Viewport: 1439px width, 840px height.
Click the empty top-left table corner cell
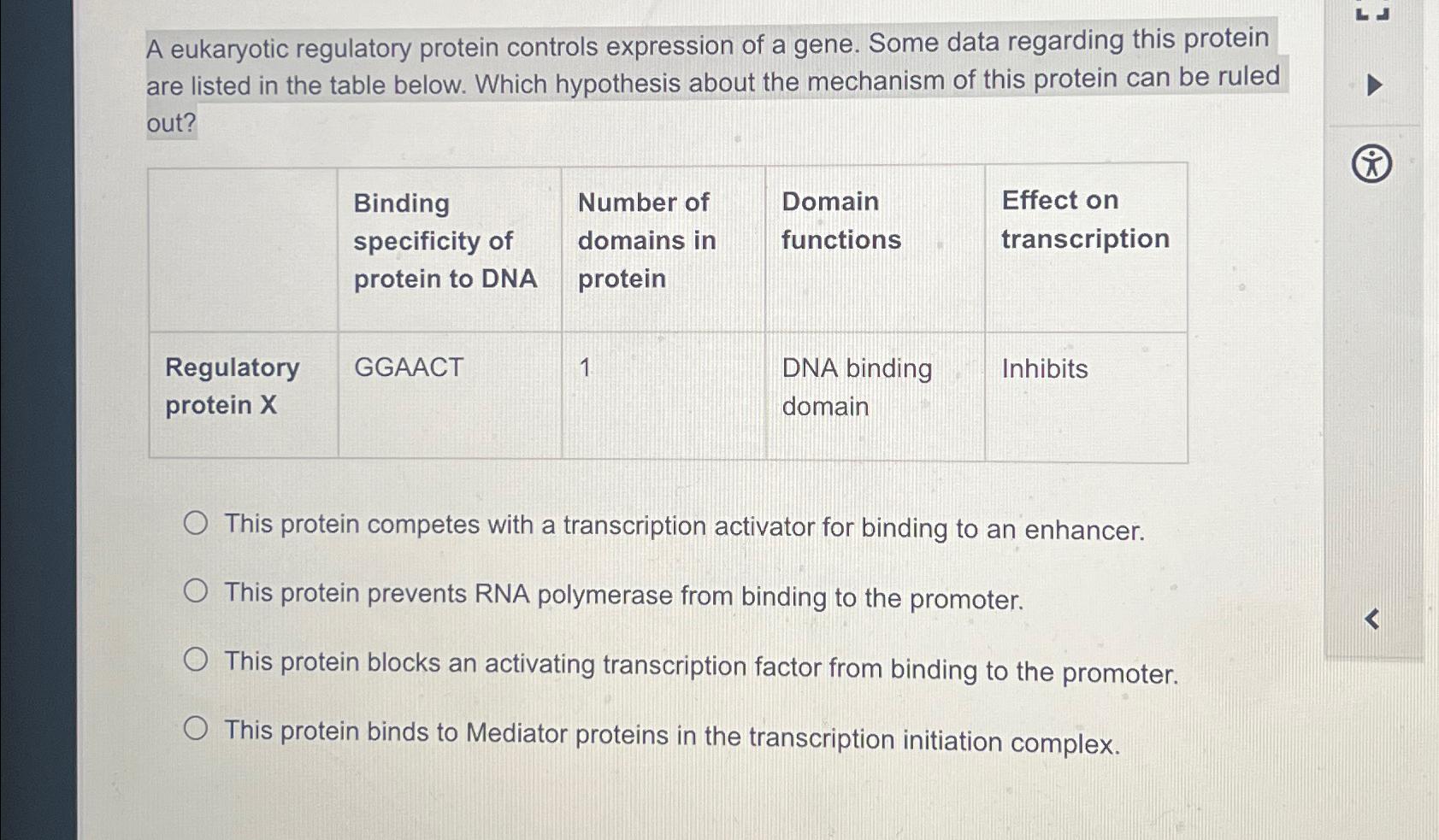[242, 245]
